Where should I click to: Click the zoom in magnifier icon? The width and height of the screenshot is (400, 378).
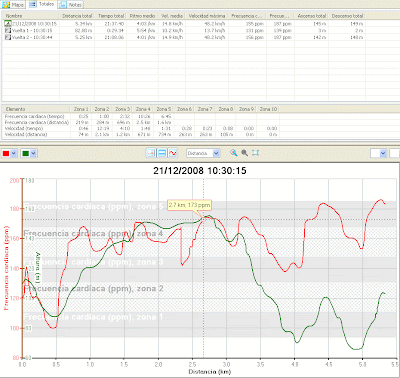click(x=234, y=153)
